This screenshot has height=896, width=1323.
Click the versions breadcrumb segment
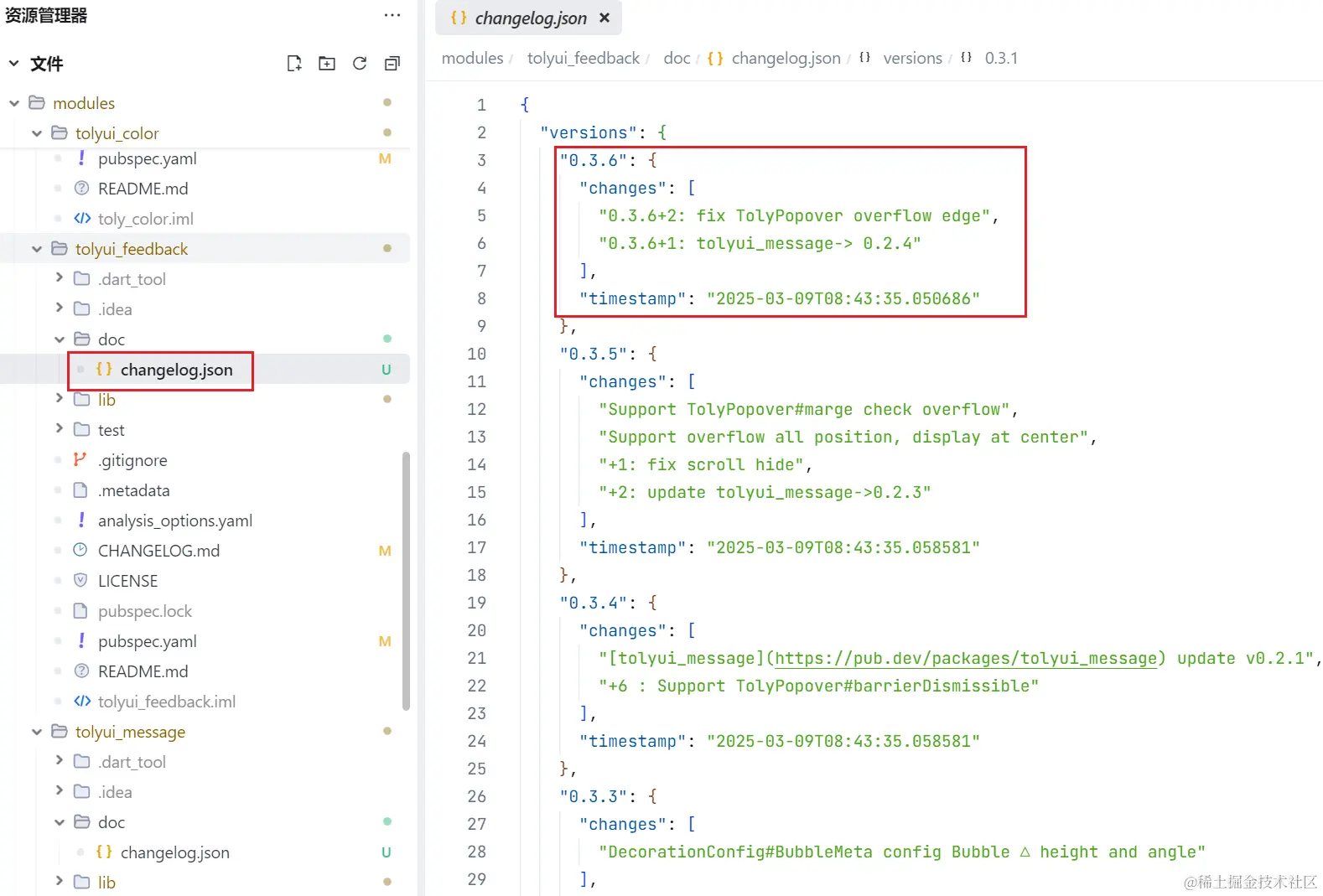pos(912,58)
